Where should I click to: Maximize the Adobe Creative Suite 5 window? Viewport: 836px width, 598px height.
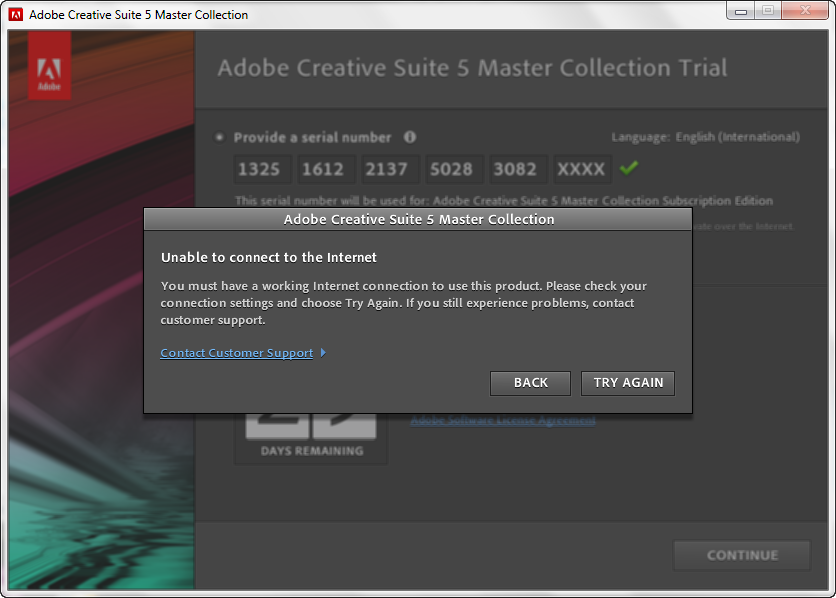768,11
